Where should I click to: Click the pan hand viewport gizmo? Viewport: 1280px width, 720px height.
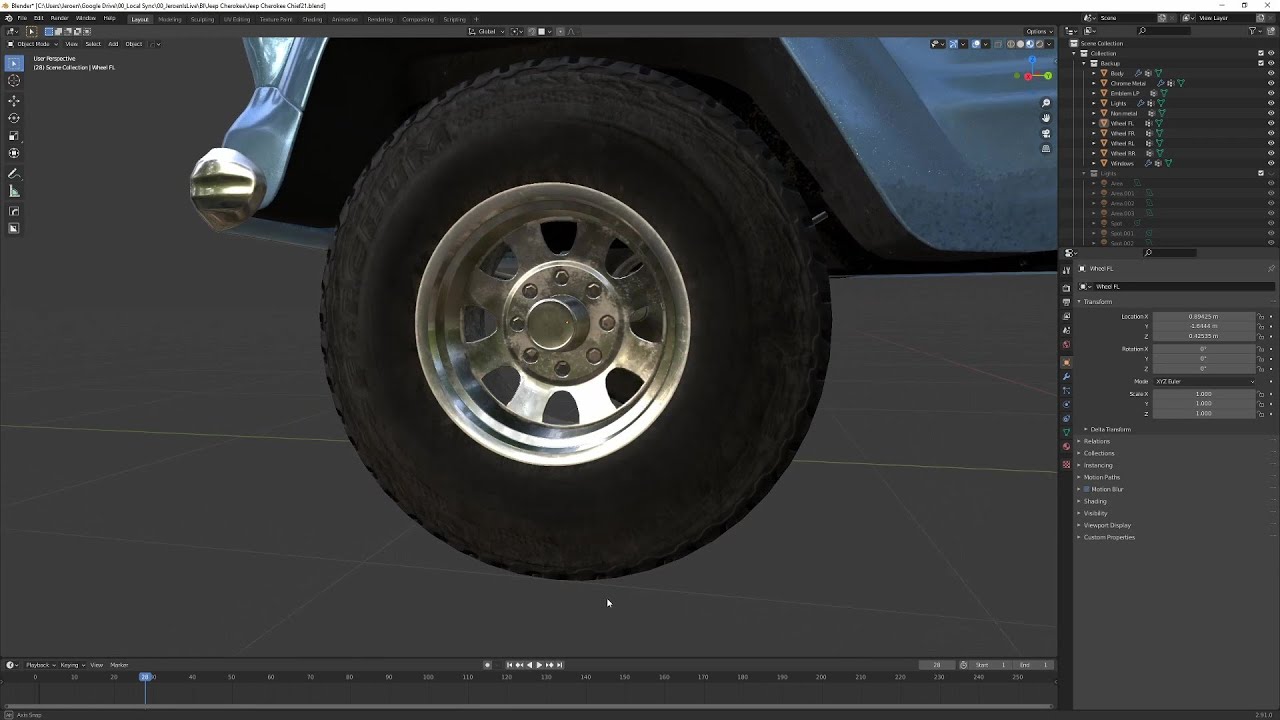[1046, 118]
